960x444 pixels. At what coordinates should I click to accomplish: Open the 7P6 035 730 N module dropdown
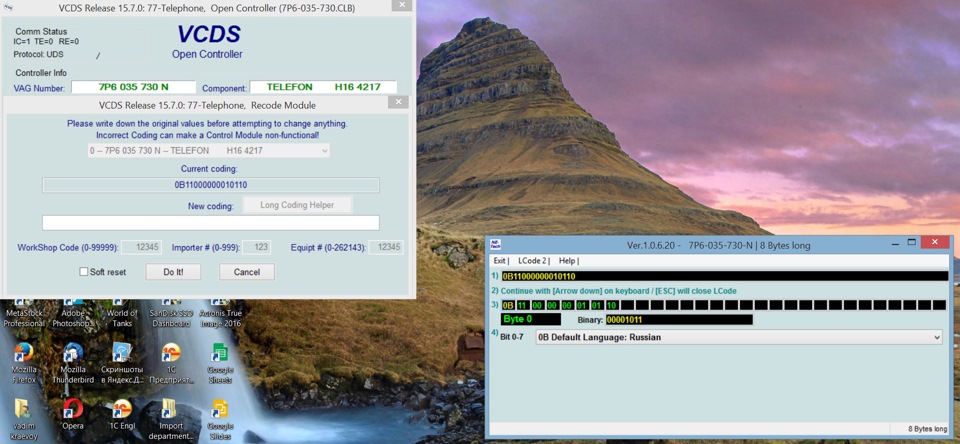click(208, 150)
